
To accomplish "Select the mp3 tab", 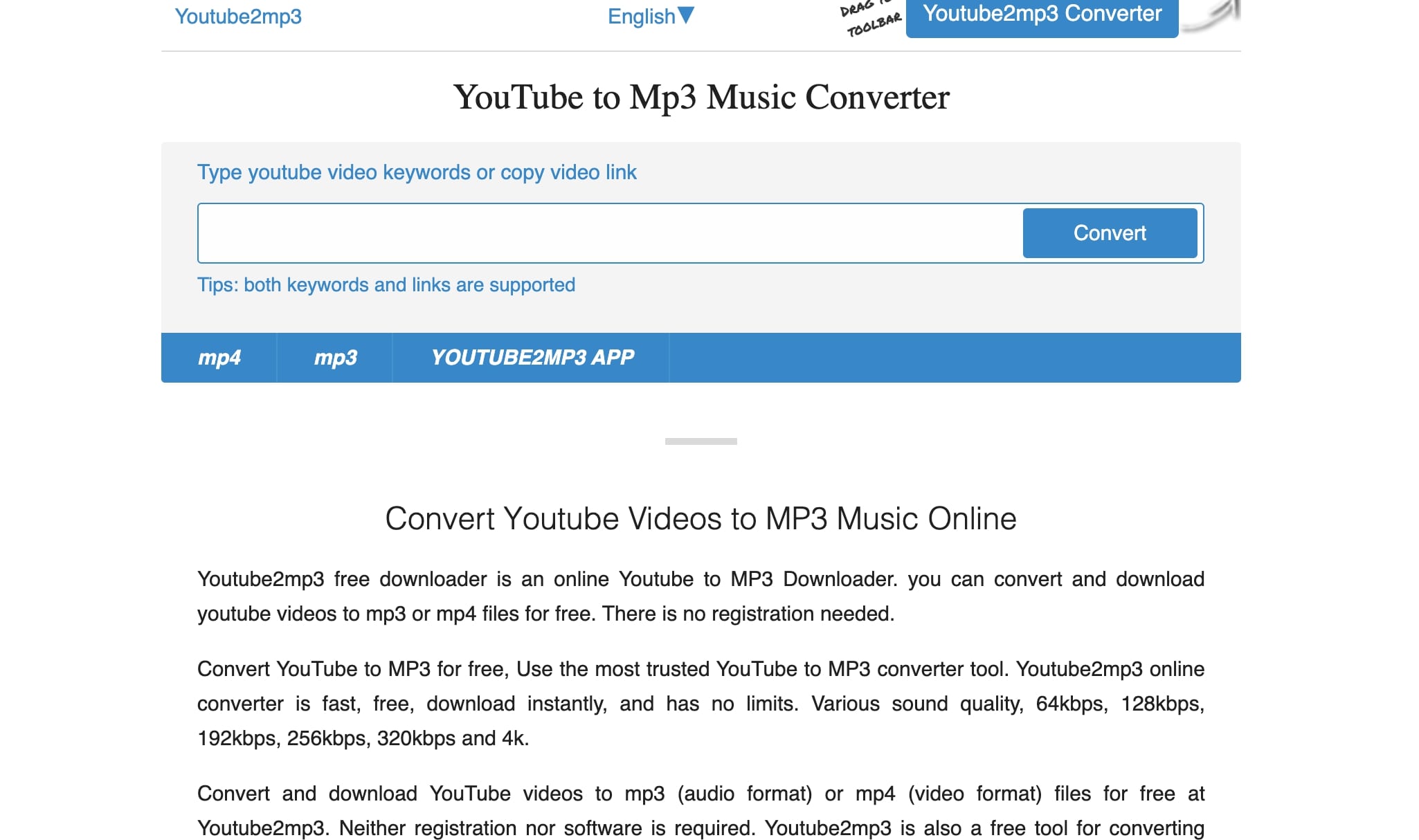I will click(x=335, y=357).
